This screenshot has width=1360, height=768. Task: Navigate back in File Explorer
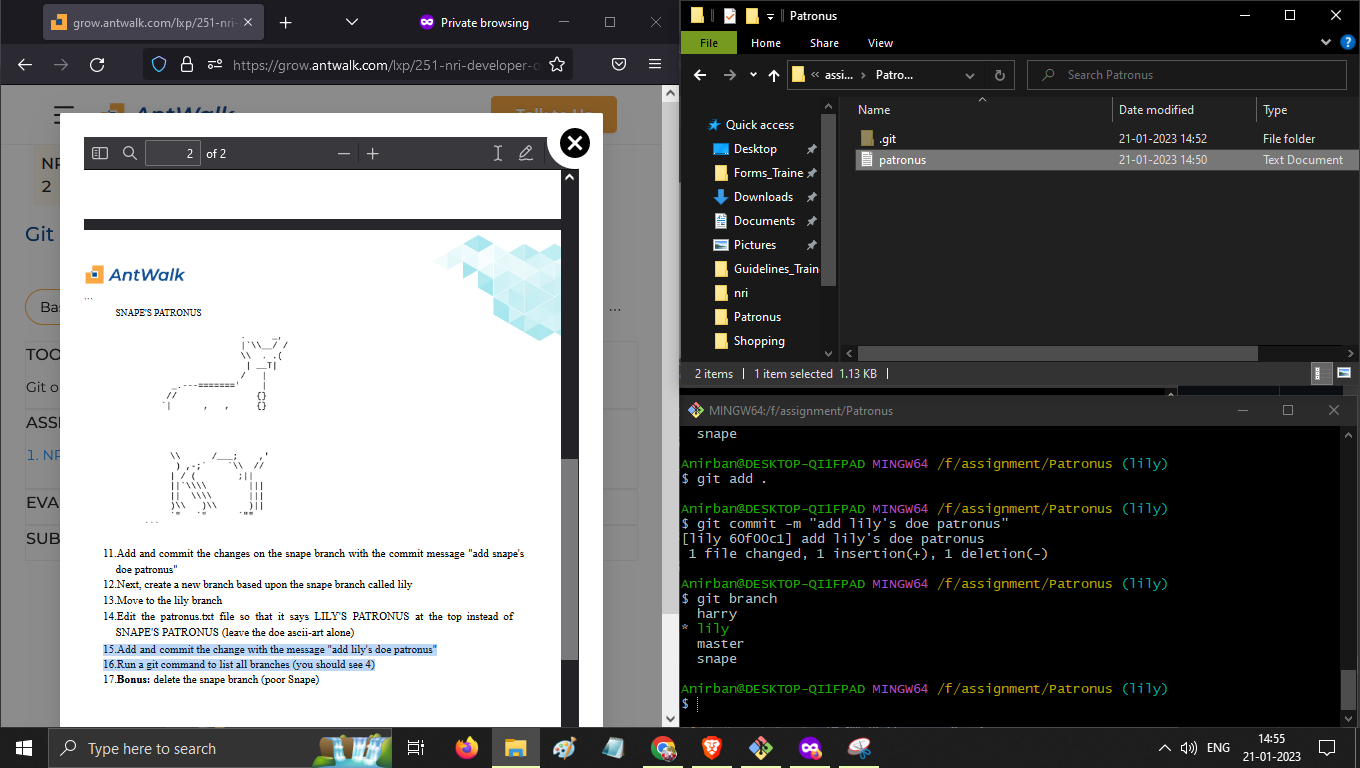[x=699, y=75]
